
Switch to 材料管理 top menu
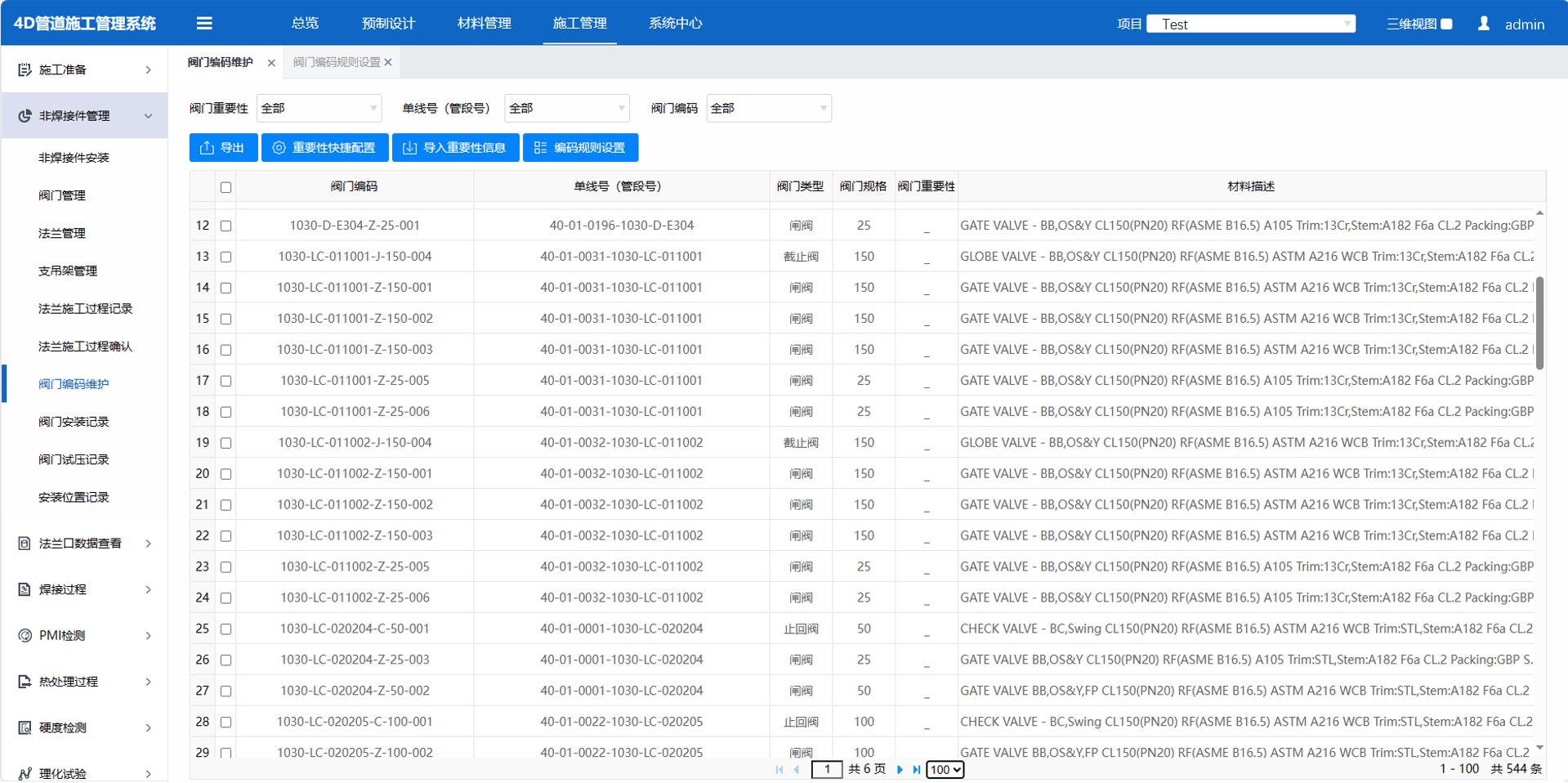click(484, 24)
